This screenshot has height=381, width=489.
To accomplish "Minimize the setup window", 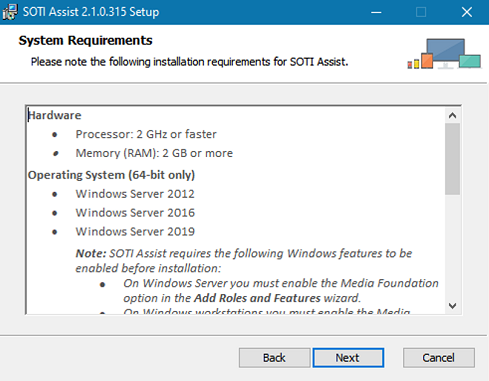I will pos(376,12).
